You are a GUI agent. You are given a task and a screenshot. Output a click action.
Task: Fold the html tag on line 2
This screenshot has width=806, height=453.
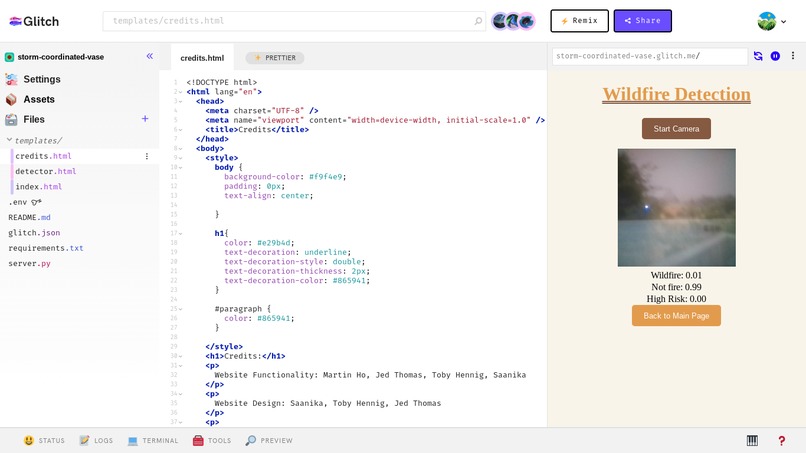180,92
